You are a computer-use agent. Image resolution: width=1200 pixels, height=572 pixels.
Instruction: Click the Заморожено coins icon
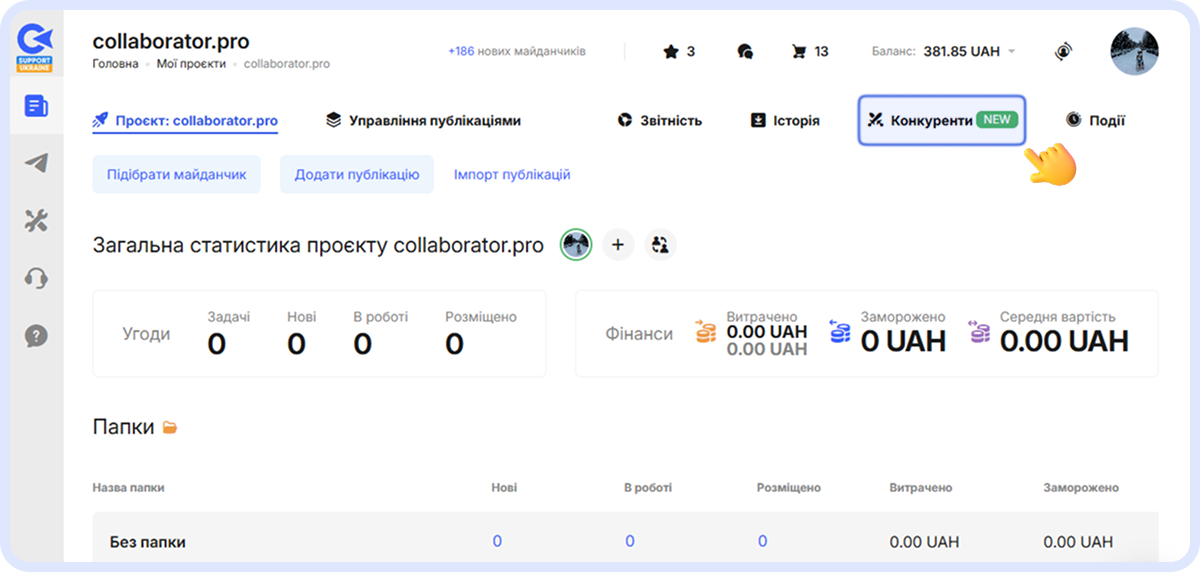(840, 333)
